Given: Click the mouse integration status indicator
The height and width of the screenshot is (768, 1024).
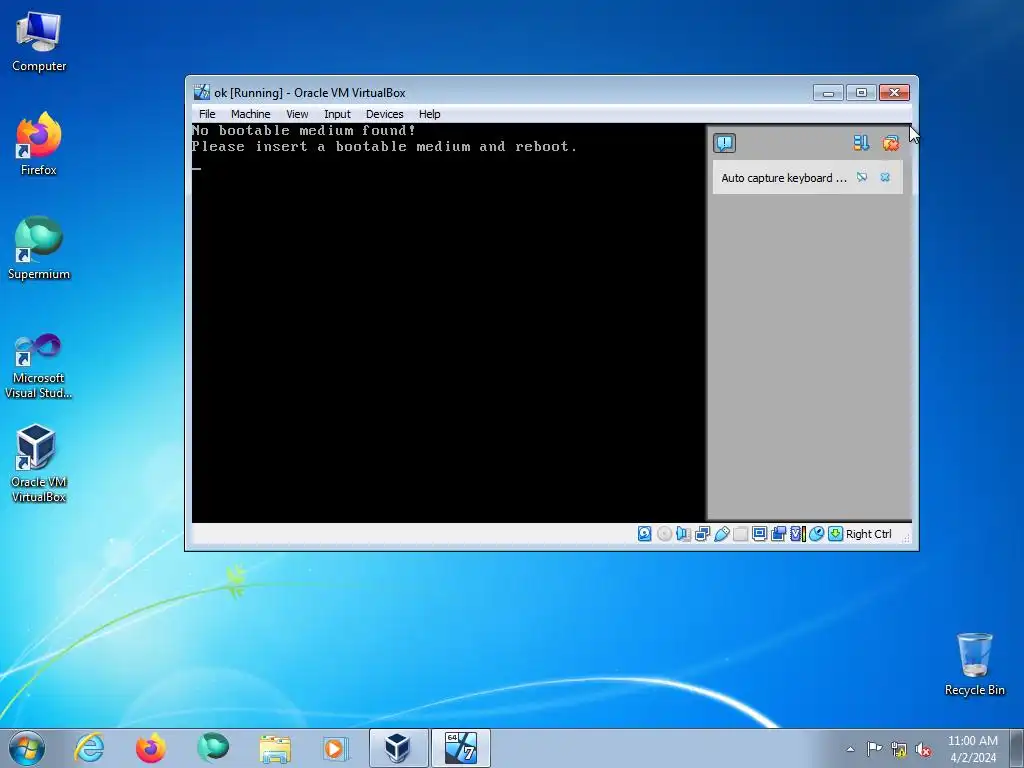Looking at the screenshot, I should [x=816, y=534].
